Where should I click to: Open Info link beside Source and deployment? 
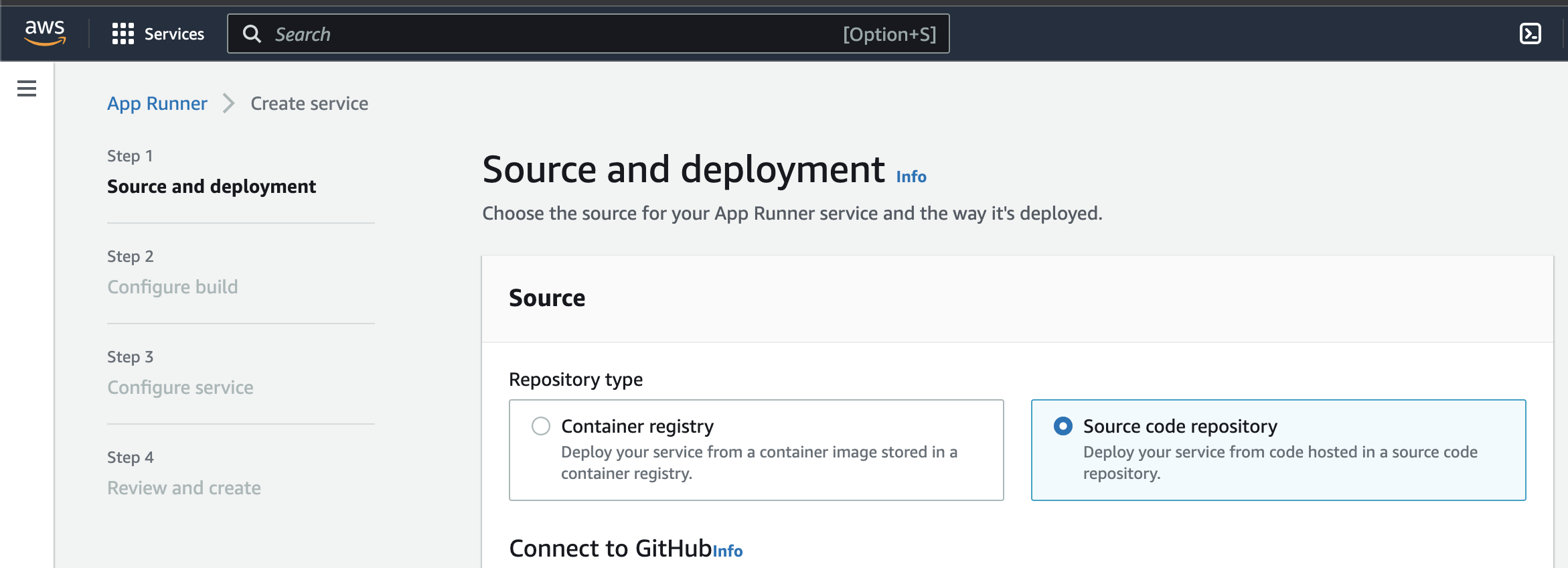point(911,177)
